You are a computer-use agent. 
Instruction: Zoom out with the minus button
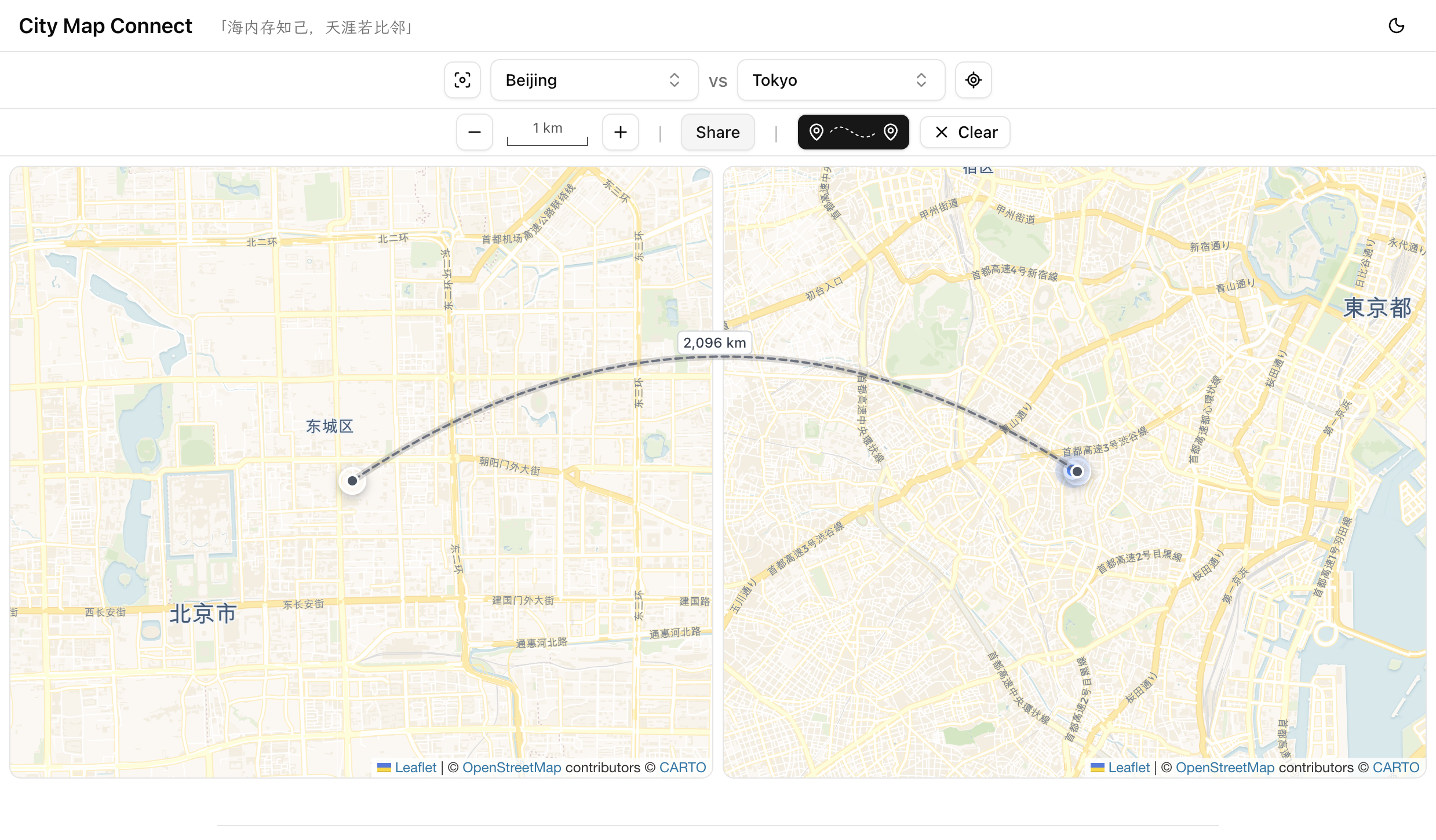pyautogui.click(x=474, y=133)
